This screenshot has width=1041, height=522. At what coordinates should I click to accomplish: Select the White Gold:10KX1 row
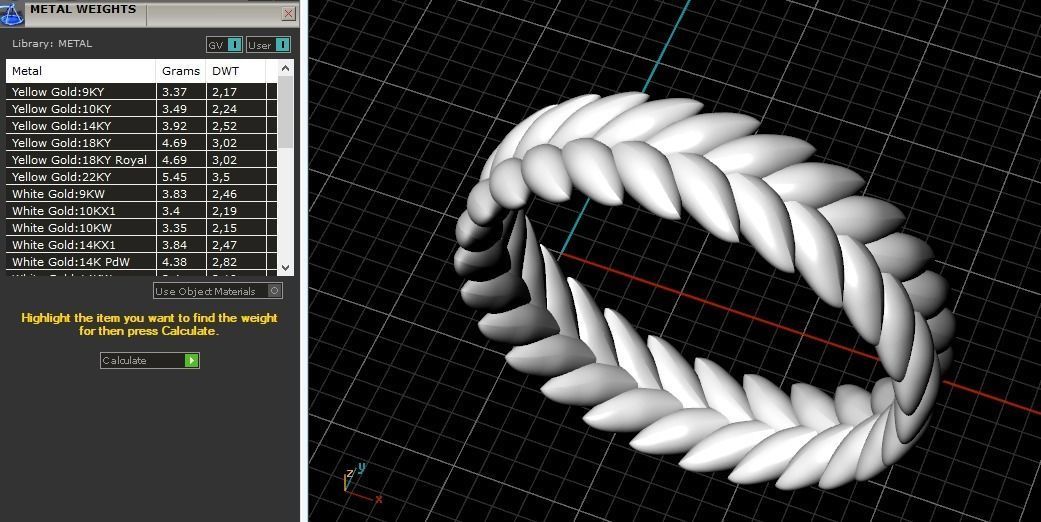click(141, 211)
